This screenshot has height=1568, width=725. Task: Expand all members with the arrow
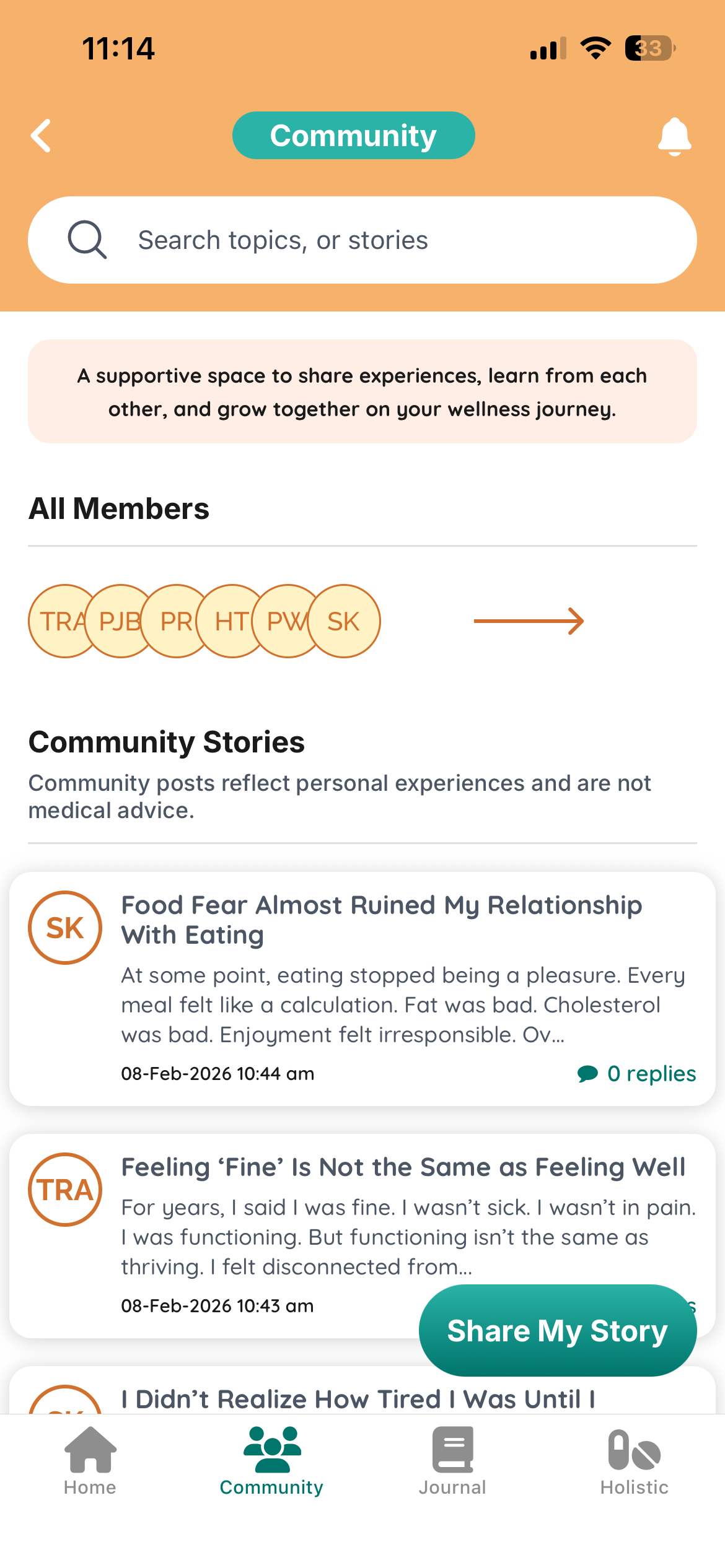click(x=529, y=621)
